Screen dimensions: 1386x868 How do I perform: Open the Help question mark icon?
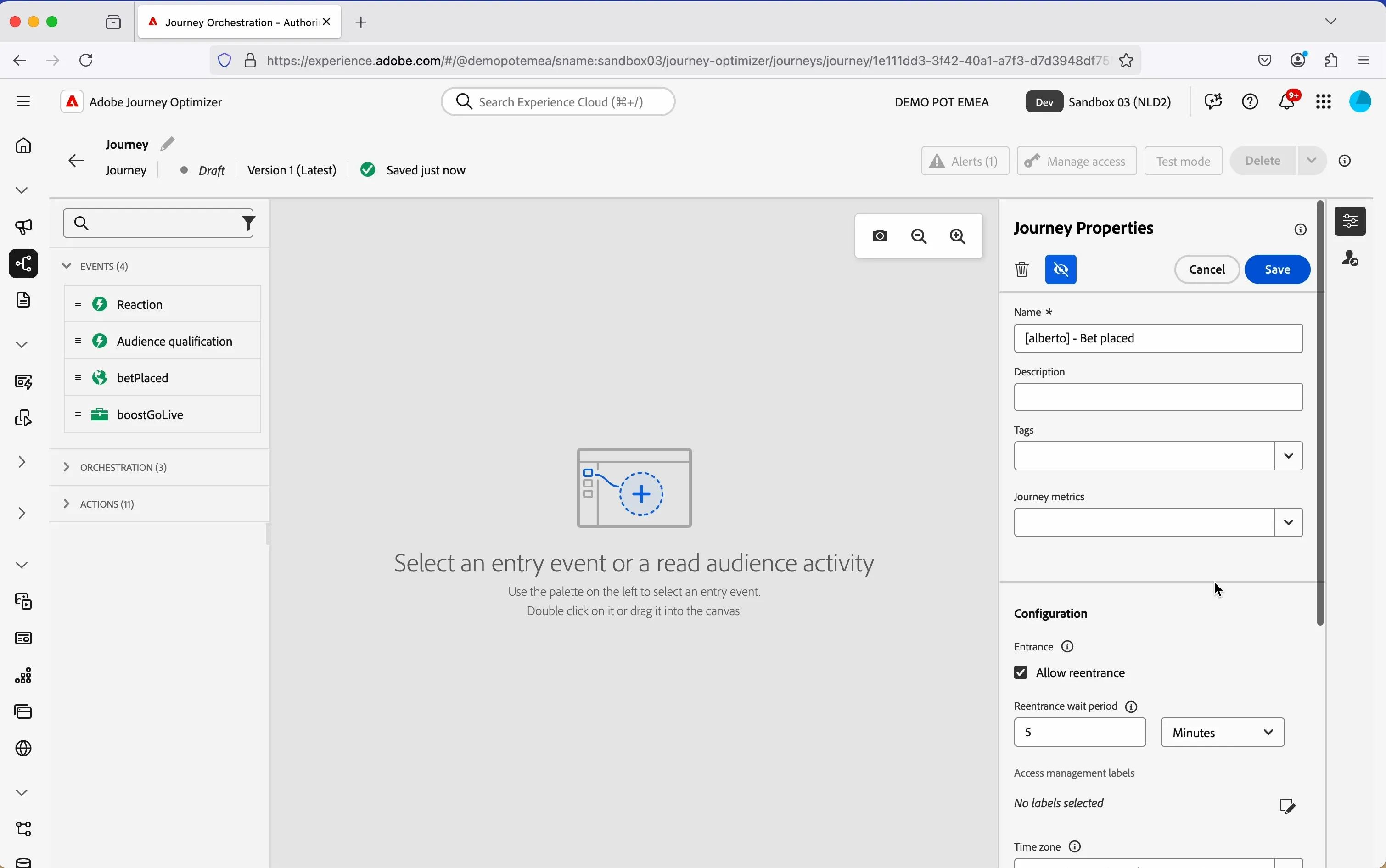coord(1251,102)
